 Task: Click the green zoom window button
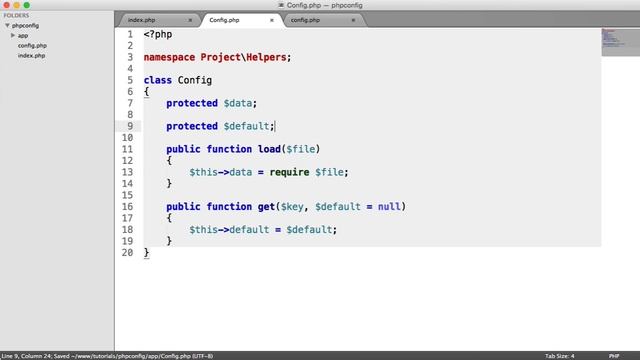pos(27,5)
